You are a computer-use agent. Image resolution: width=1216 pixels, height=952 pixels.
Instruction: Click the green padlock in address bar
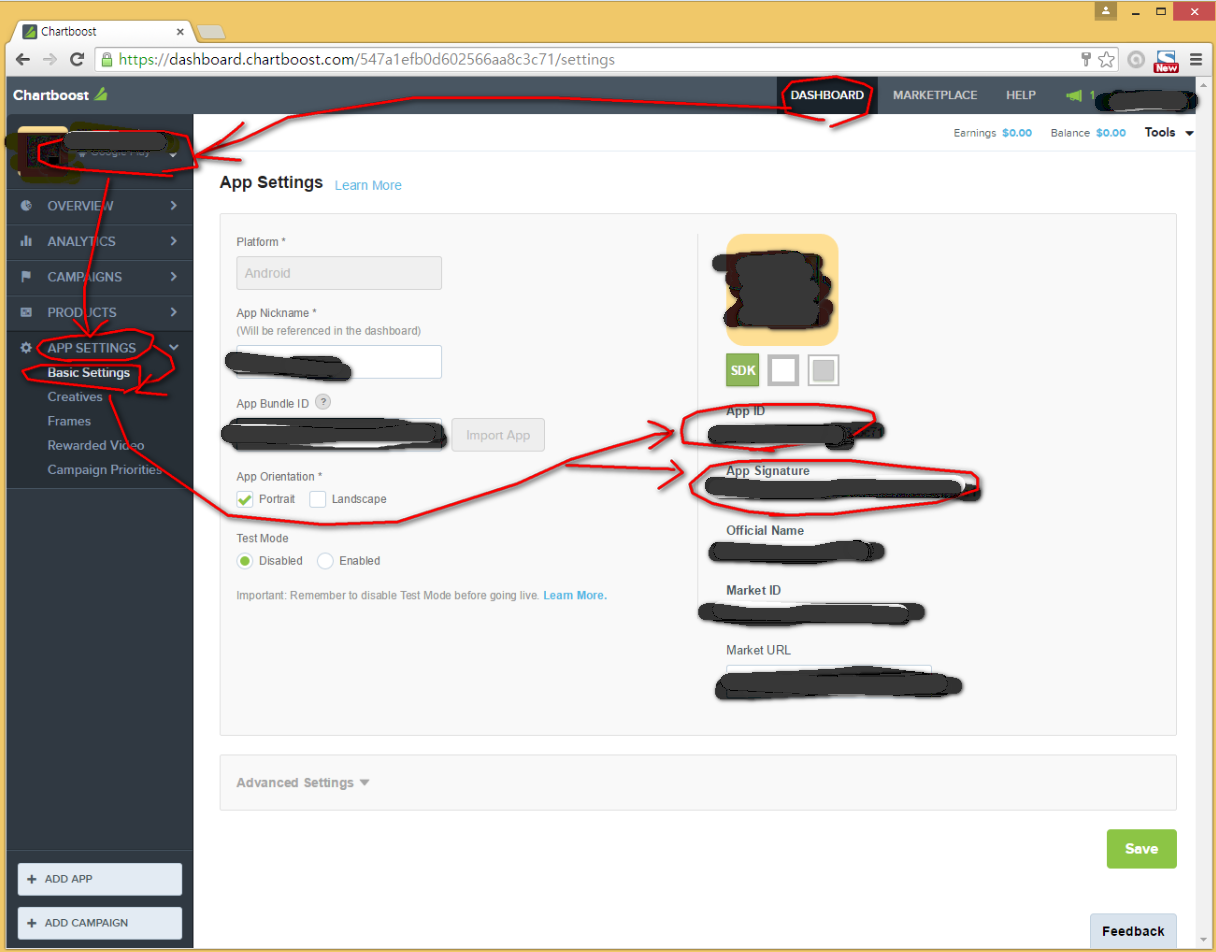pos(107,59)
